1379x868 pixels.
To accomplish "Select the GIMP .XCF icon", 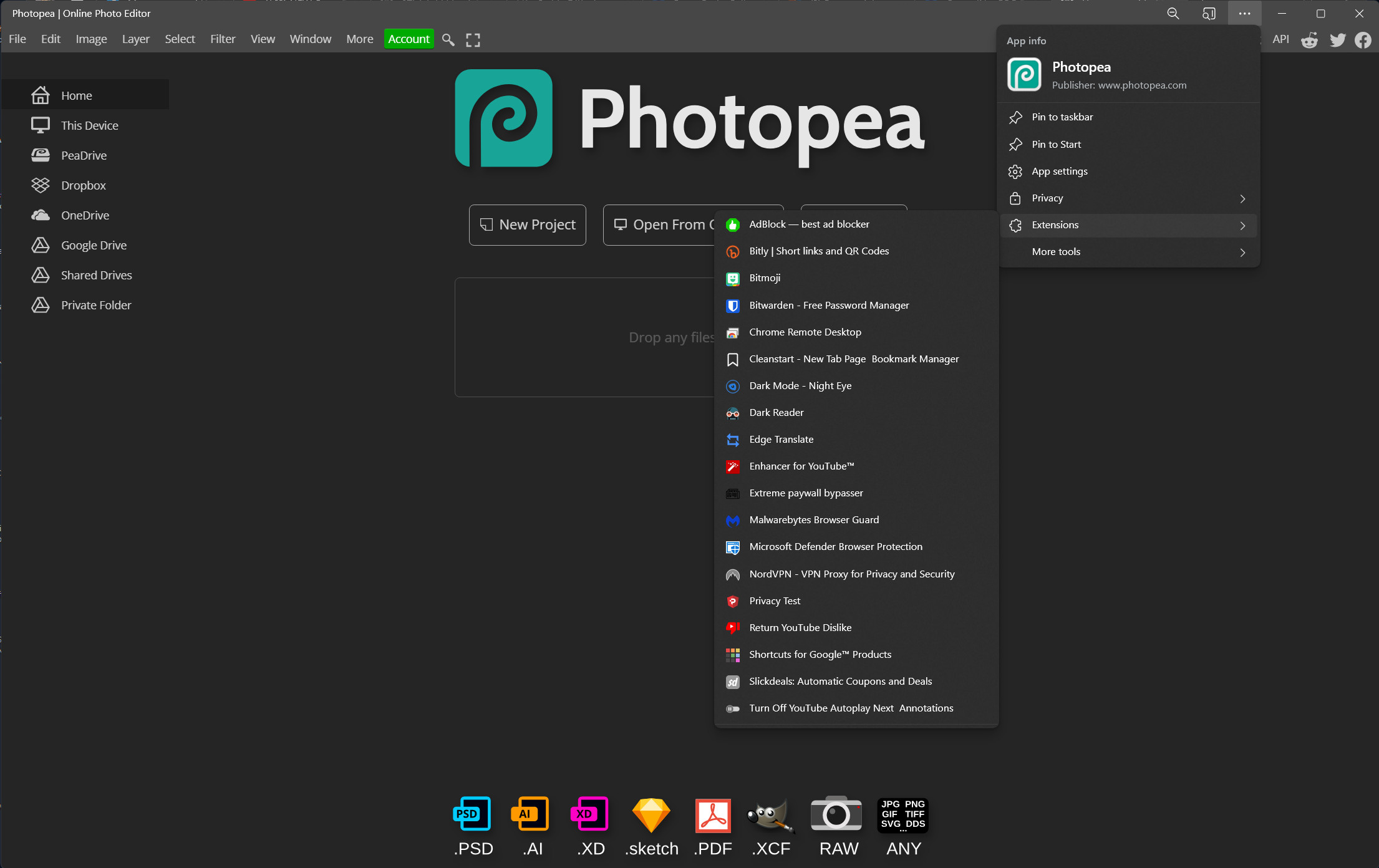I will point(771,815).
